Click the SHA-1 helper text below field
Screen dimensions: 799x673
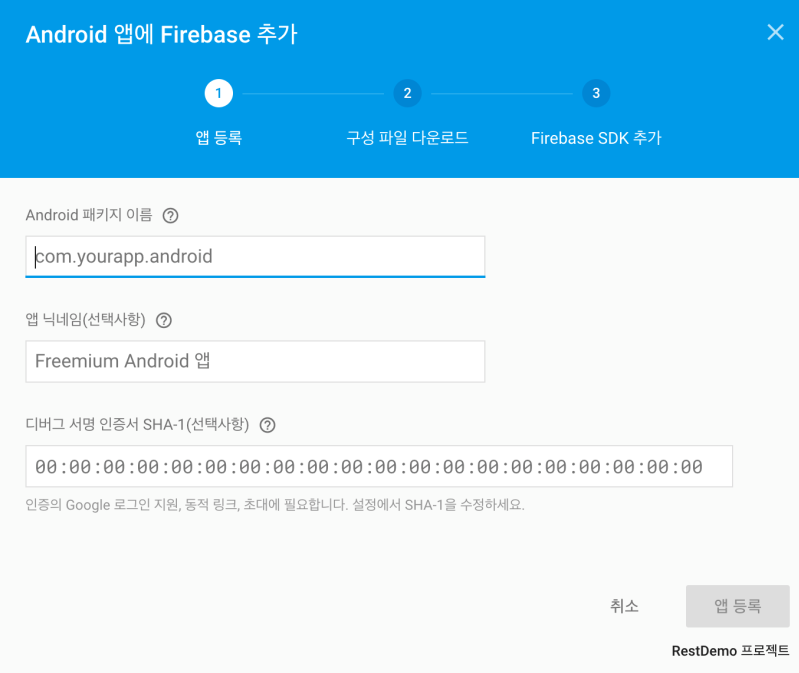(x=275, y=505)
